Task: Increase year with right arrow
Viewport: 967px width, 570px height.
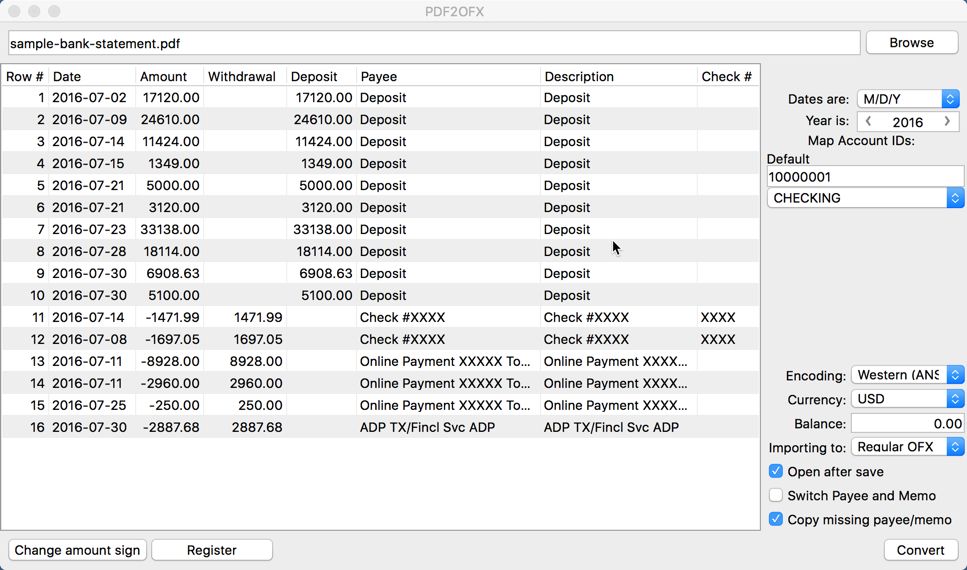Action: pyautogui.click(x=947, y=122)
